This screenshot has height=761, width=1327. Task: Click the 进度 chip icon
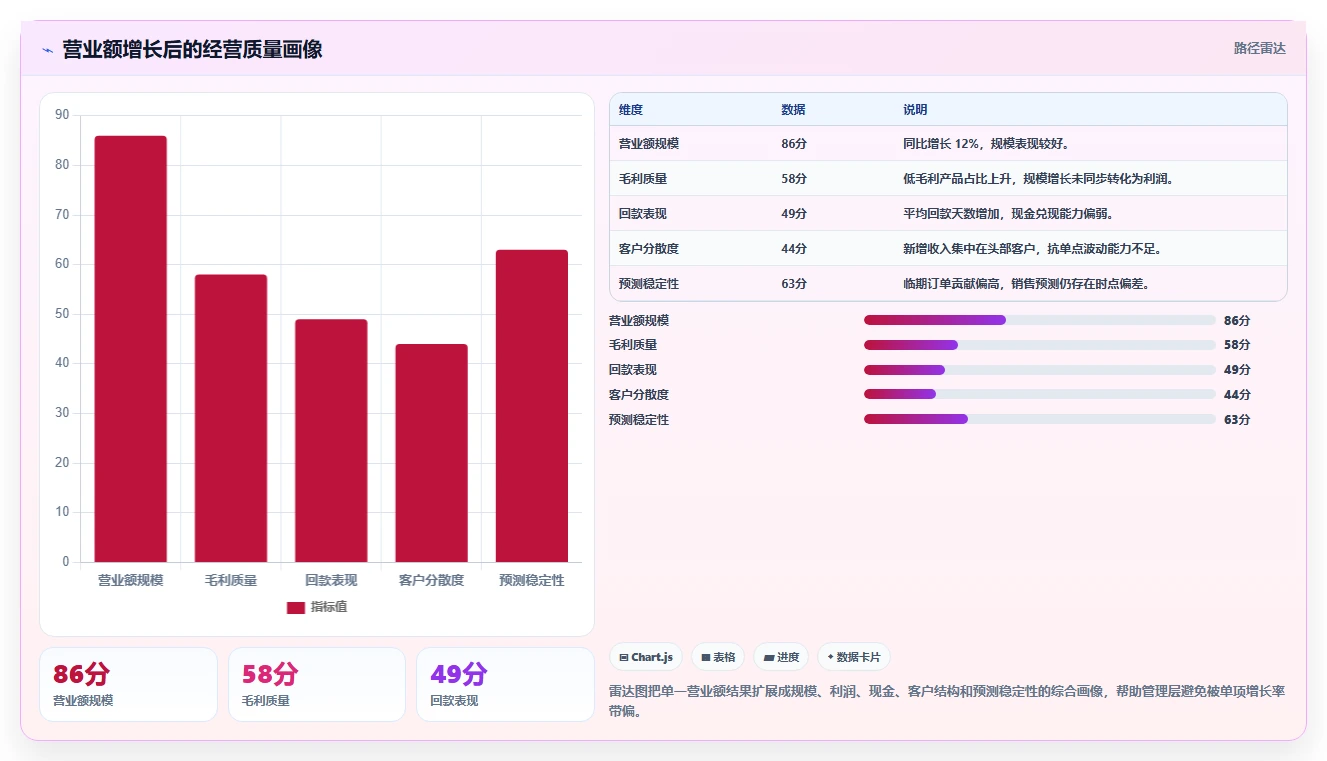(768, 658)
